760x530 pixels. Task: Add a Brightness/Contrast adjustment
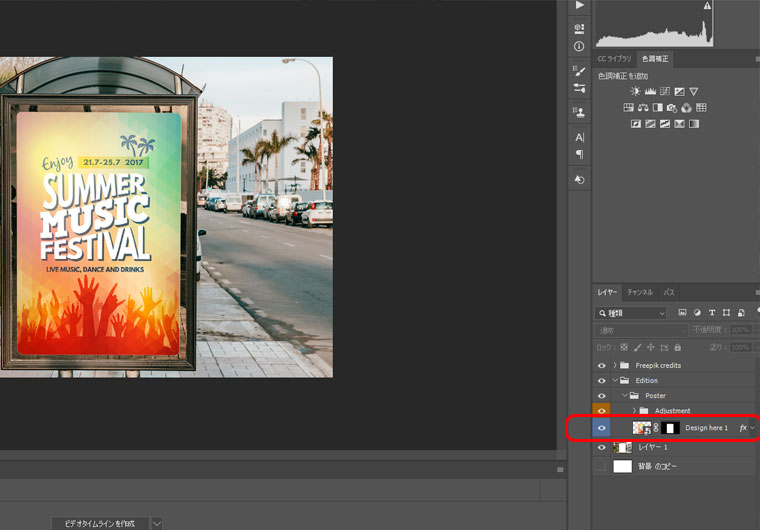[x=635, y=91]
